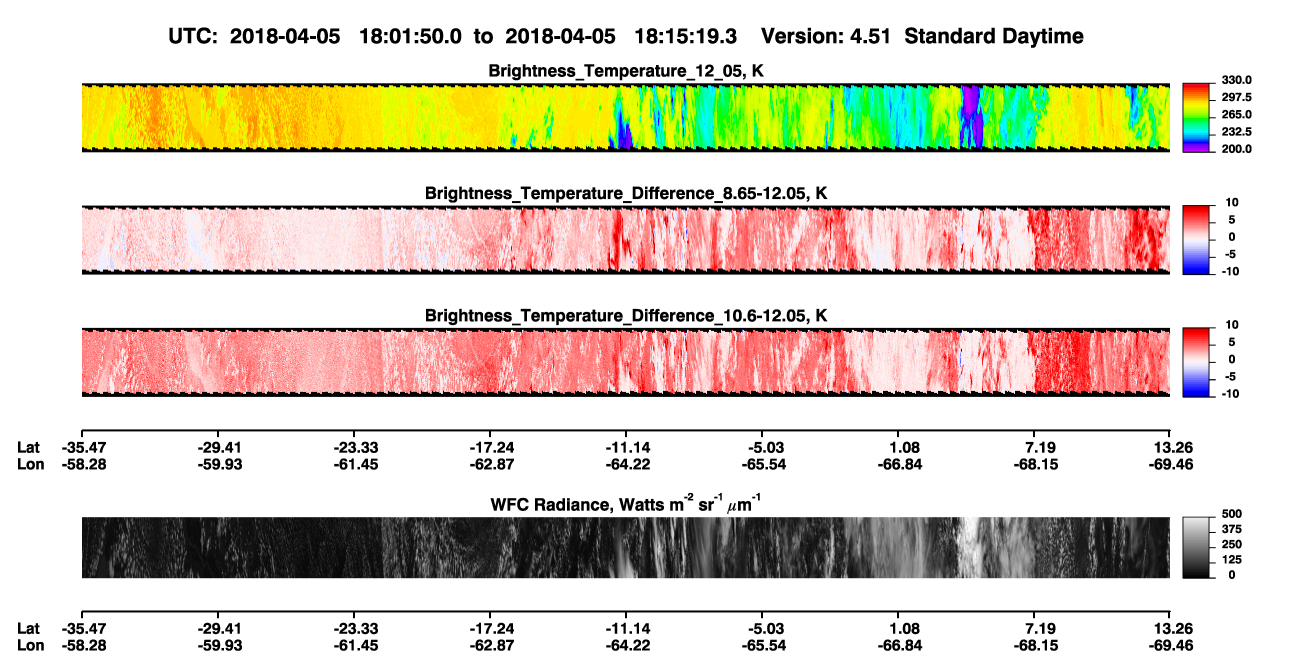Screen dimensions: 1300x667
Task: Click the Brightness_Temperature_12_05 image strip
Action: coord(626,118)
